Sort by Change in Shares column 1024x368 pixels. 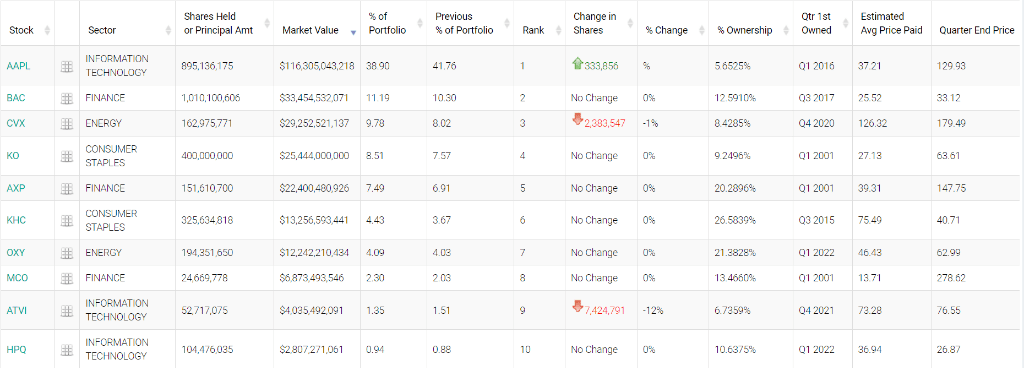pos(594,23)
